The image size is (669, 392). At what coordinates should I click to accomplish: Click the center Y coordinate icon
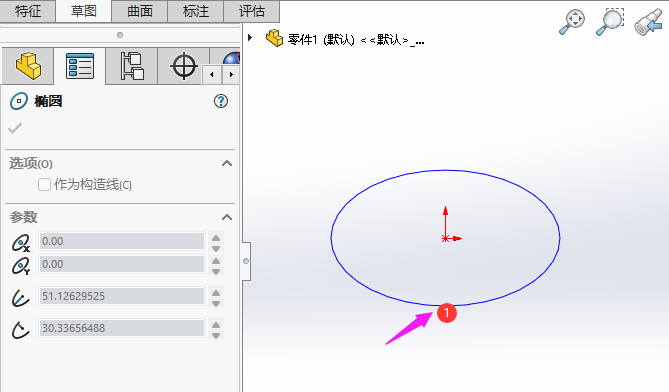coord(20,266)
